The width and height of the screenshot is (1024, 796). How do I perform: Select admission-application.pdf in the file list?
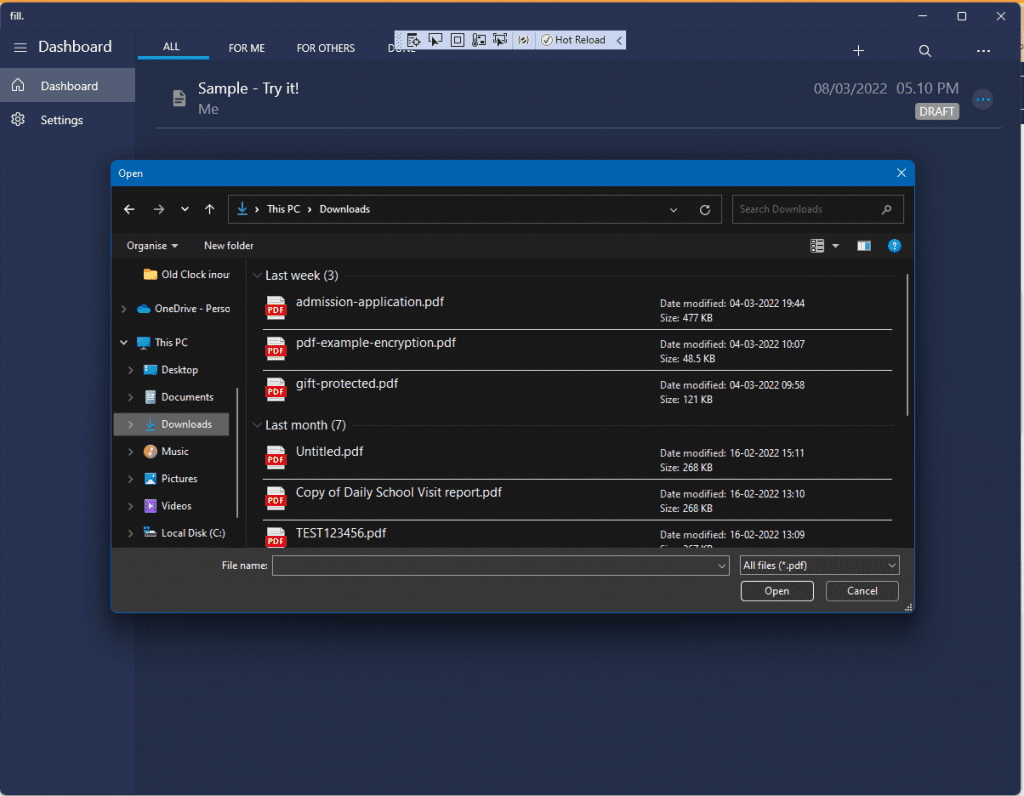(x=370, y=302)
